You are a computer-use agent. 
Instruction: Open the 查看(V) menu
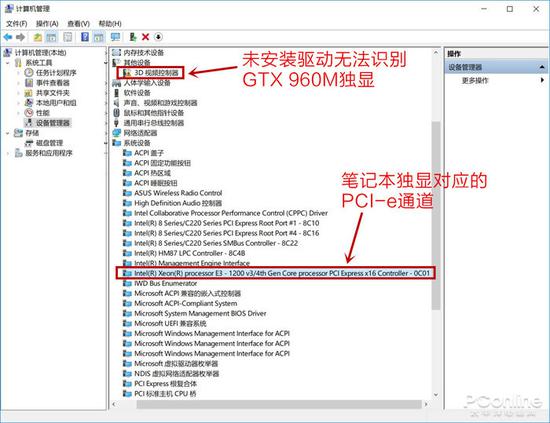(79, 24)
